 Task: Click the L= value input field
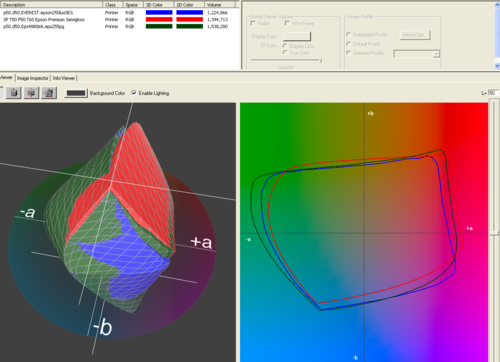pos(493,93)
